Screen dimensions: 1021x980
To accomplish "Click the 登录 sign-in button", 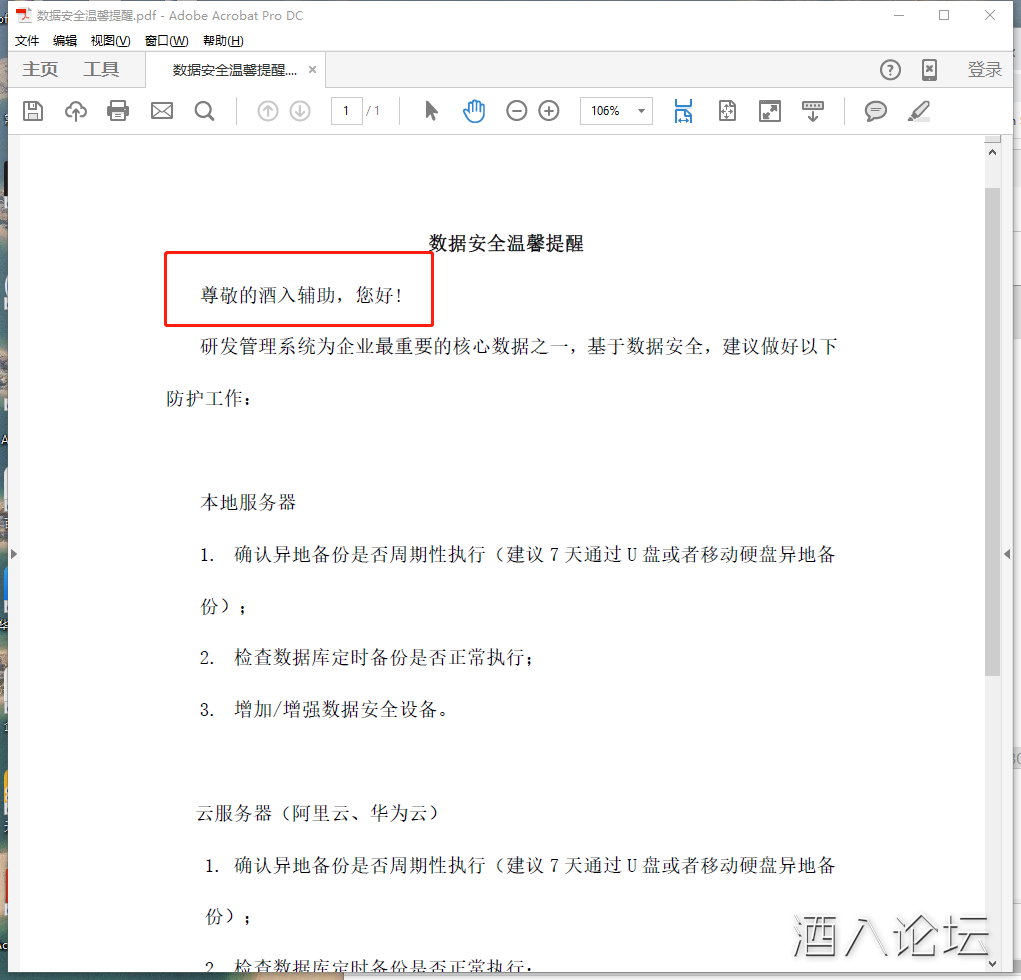I will pos(984,69).
